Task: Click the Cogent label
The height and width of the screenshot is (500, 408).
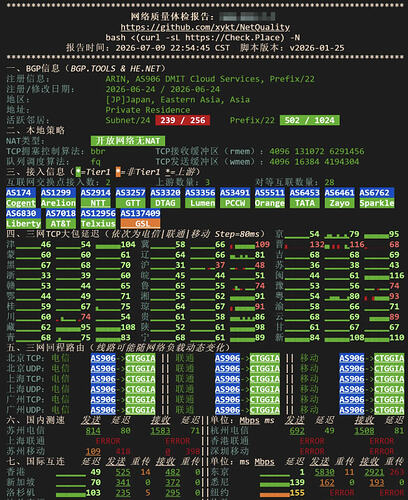Action: tap(21, 203)
